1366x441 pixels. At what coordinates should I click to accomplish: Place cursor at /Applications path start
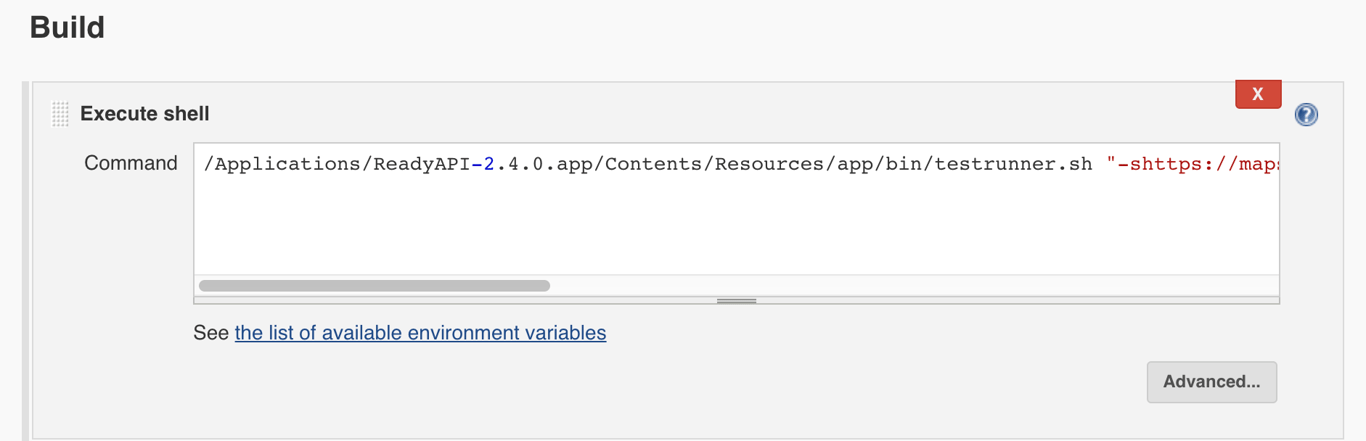click(x=206, y=164)
